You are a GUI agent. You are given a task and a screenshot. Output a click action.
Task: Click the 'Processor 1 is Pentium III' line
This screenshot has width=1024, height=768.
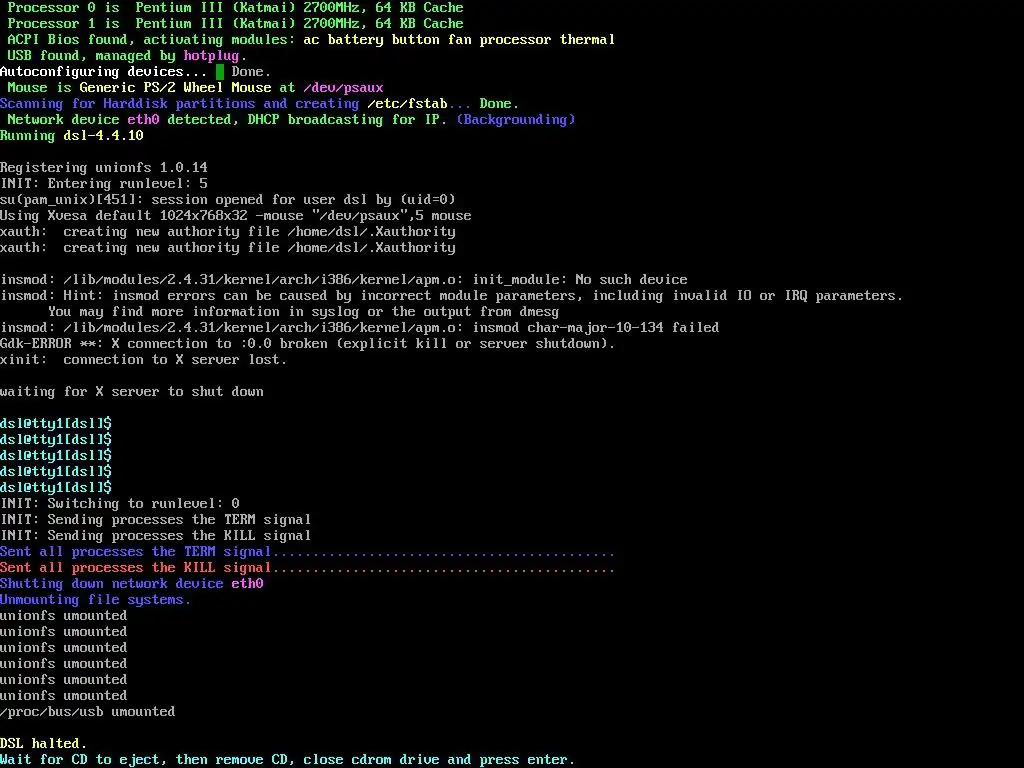point(235,24)
